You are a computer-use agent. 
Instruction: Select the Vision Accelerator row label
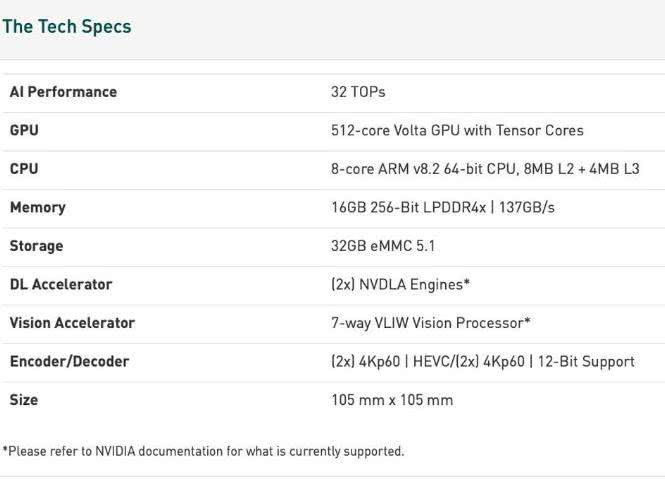click(x=72, y=323)
